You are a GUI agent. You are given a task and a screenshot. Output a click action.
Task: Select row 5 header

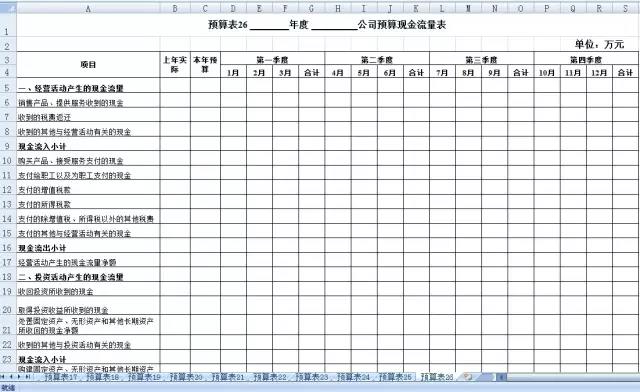pyautogui.click(x=8, y=85)
